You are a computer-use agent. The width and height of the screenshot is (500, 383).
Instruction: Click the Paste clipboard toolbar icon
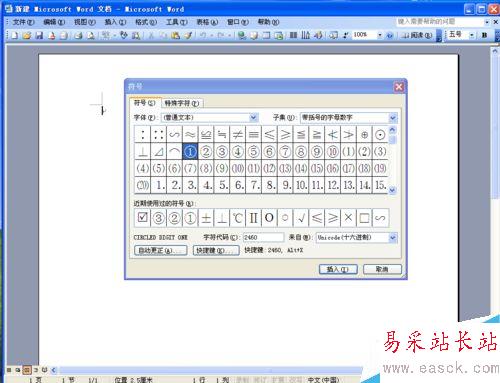pos(176,35)
